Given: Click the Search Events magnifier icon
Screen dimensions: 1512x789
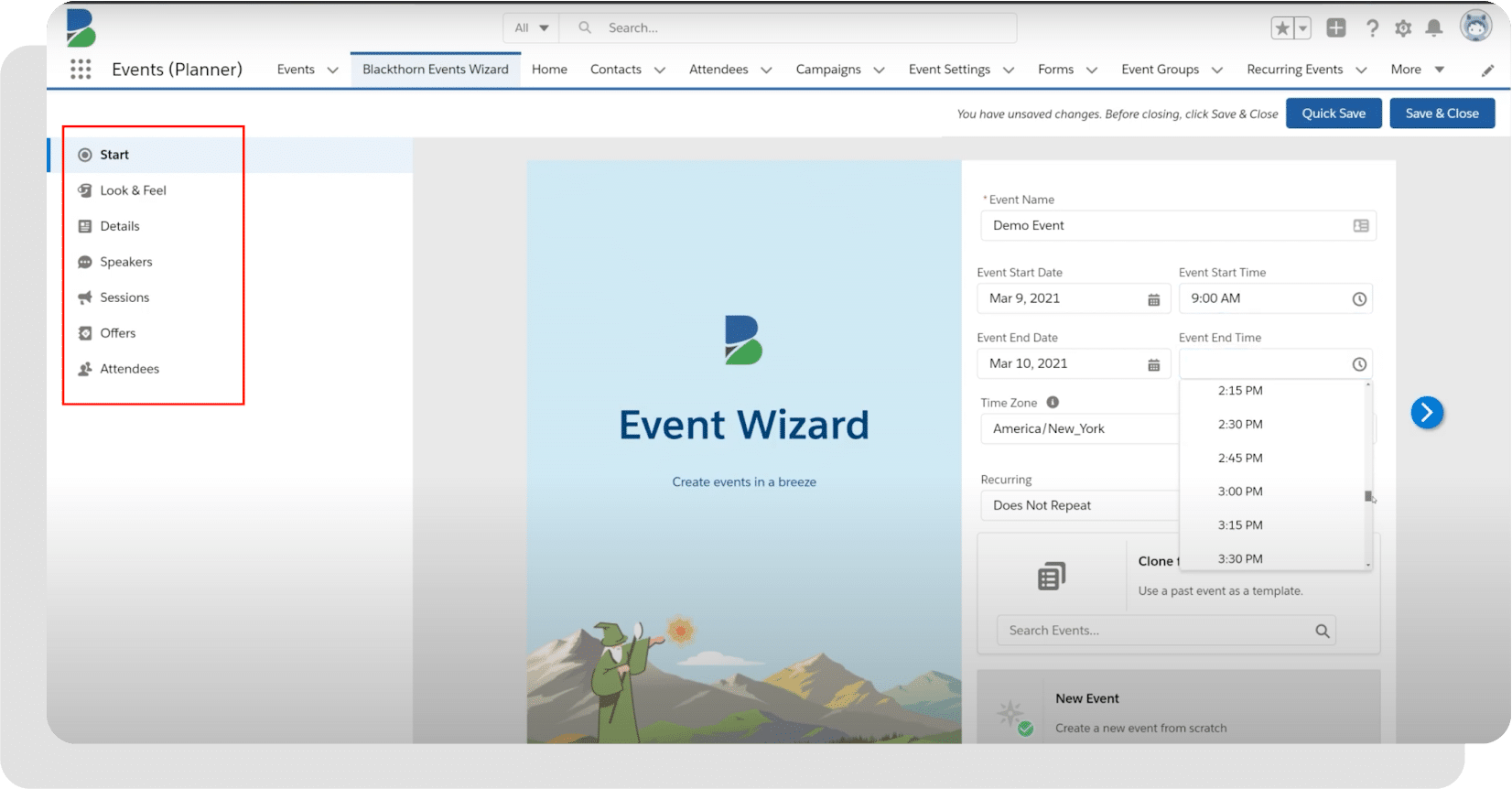Looking at the screenshot, I should click(1322, 631).
